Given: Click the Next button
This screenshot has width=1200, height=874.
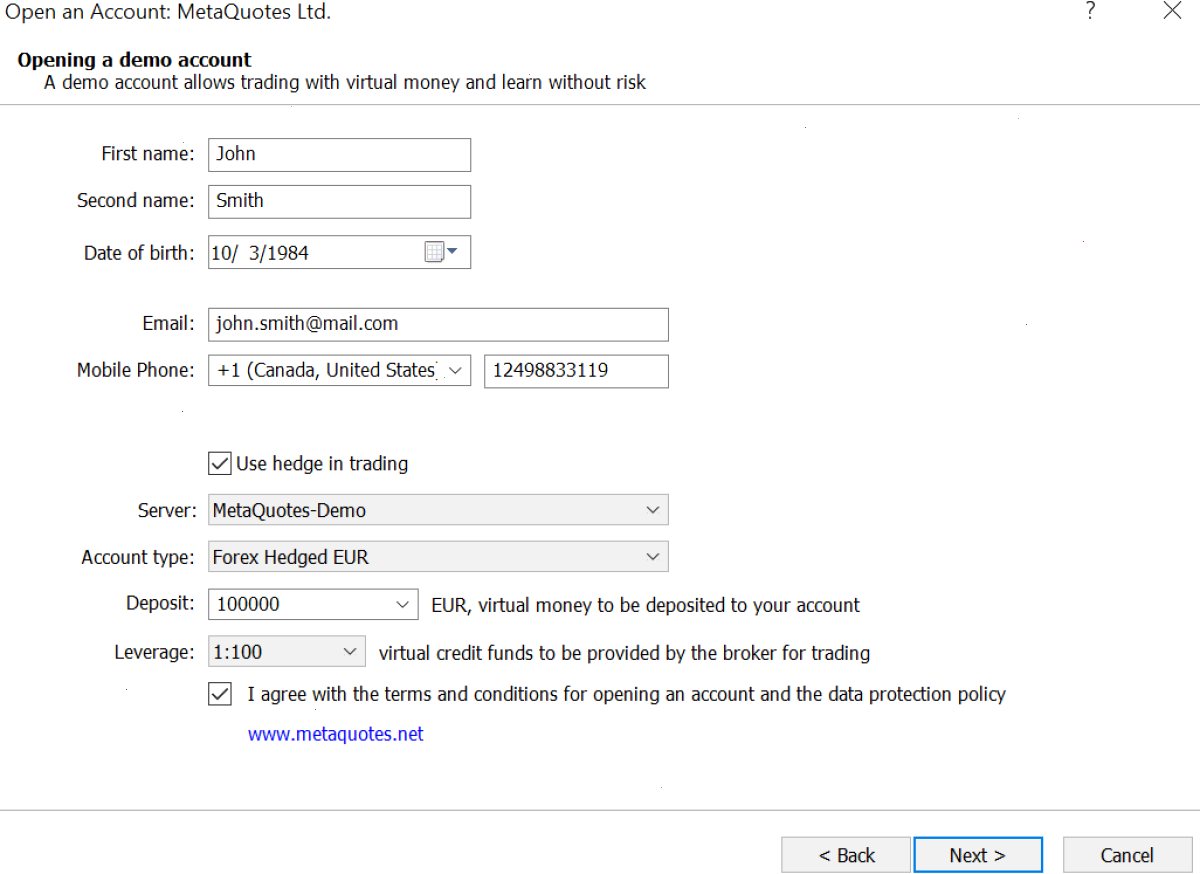Looking at the screenshot, I should pyautogui.click(x=977, y=855).
